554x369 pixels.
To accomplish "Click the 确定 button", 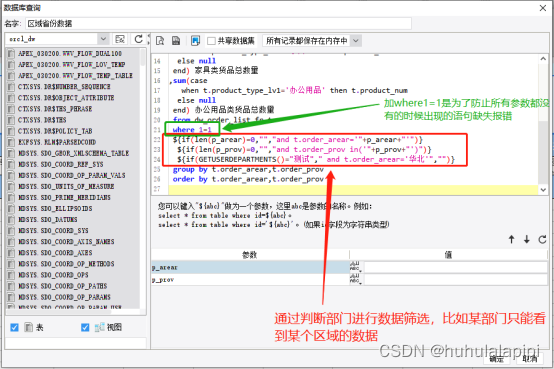I will pyautogui.click(x=496, y=359).
